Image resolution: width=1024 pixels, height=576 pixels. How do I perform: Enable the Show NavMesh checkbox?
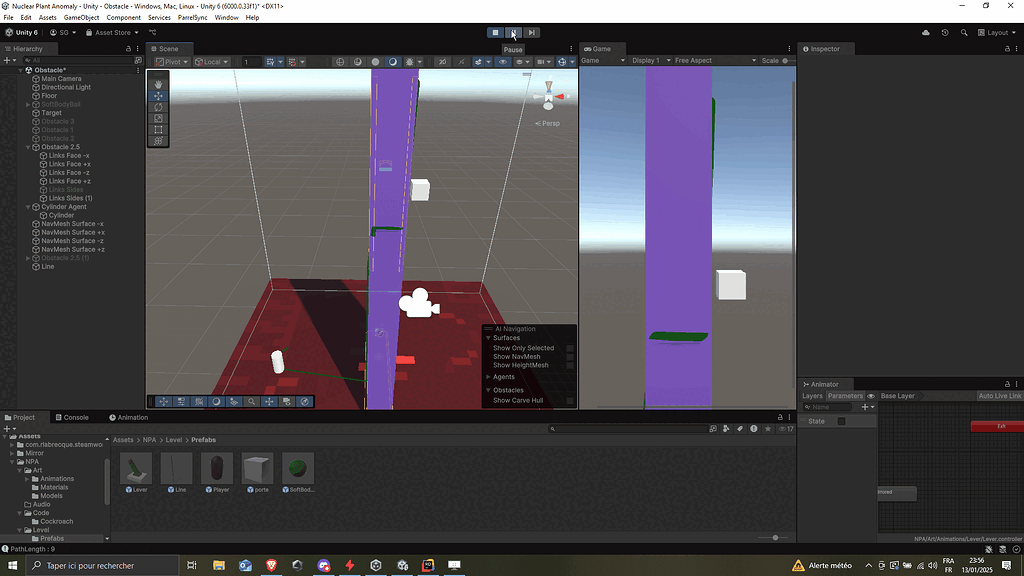(570, 356)
